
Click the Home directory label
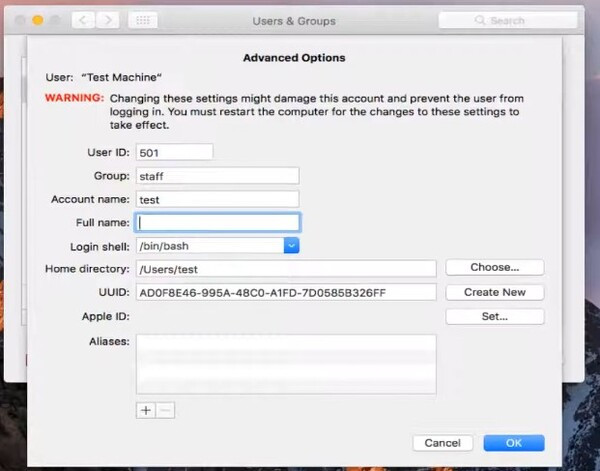(87, 269)
